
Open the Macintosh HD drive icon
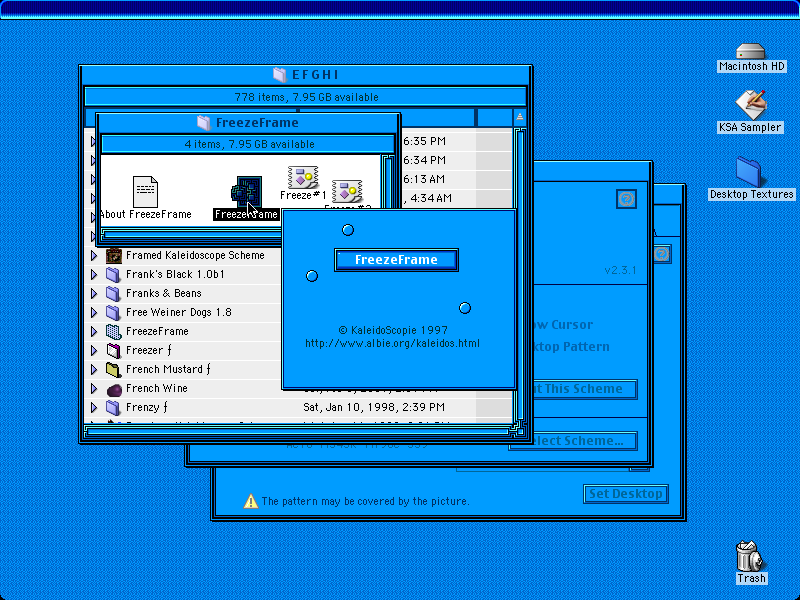point(750,52)
